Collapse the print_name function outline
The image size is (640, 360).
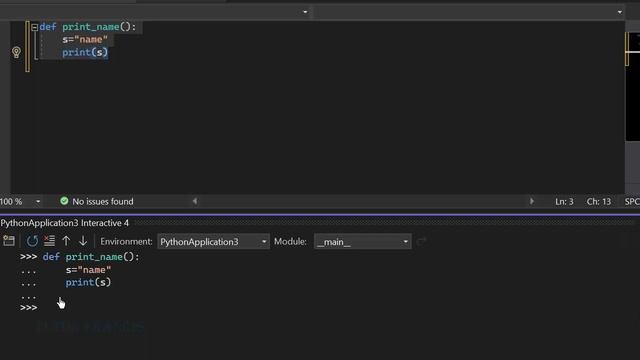click(x=35, y=27)
